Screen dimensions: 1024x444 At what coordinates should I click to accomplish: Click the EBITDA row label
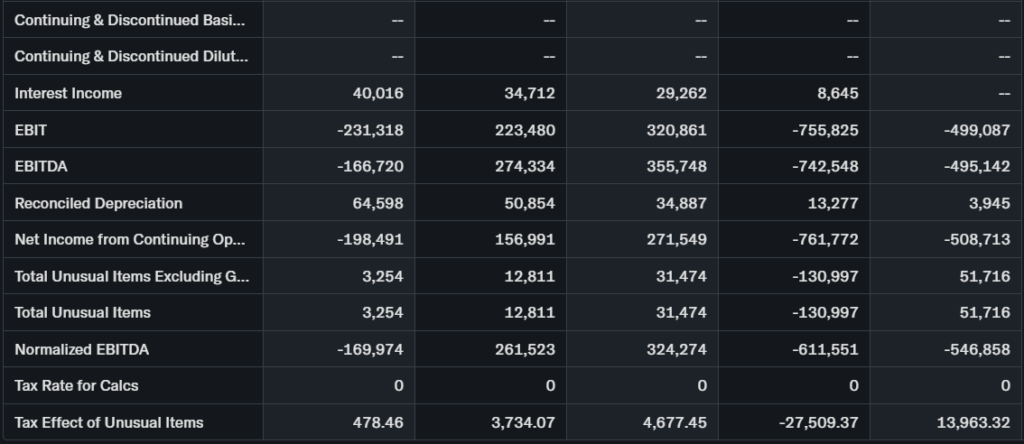[x=41, y=166]
